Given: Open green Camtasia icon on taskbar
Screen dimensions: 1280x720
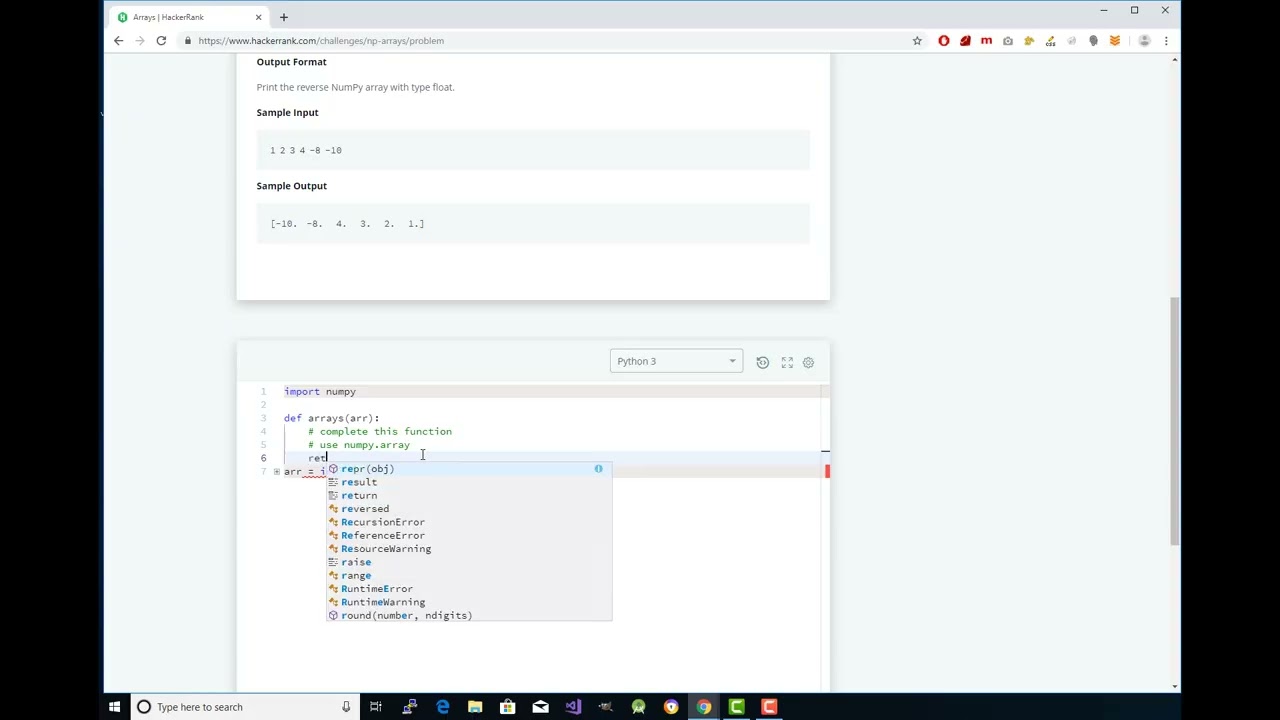Looking at the screenshot, I should 736,707.
